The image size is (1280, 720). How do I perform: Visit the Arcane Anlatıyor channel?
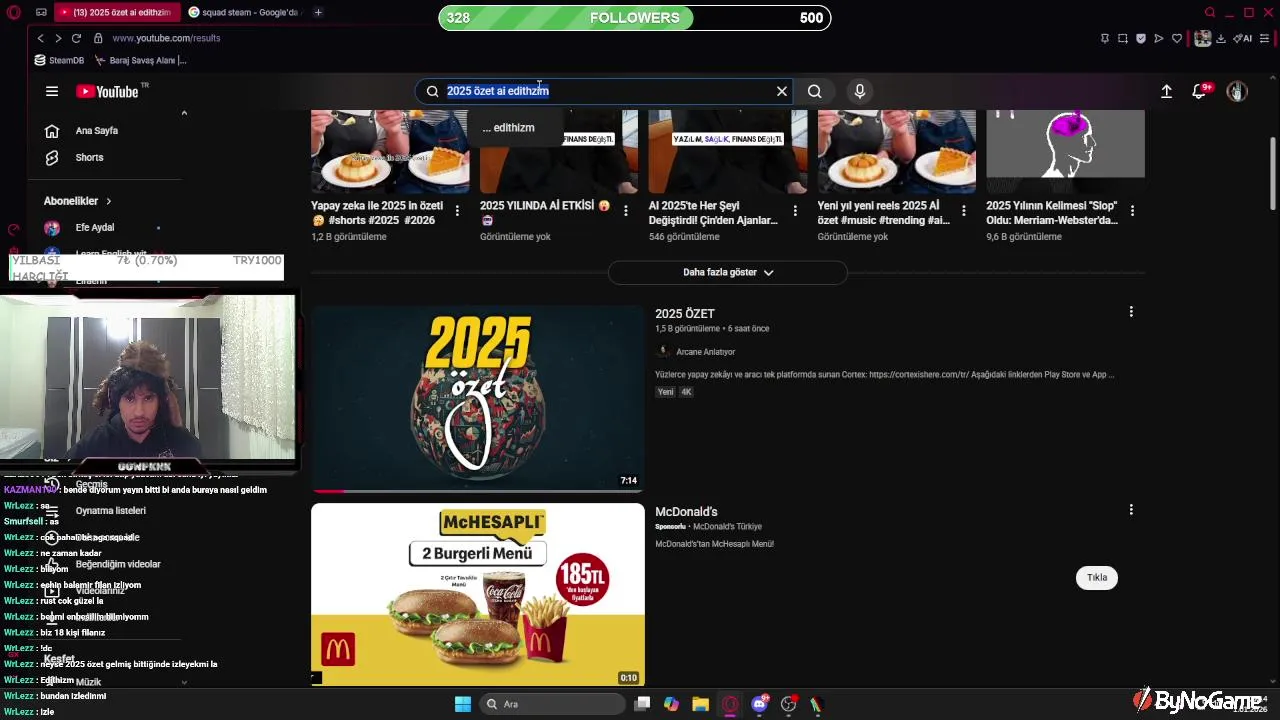705,352
